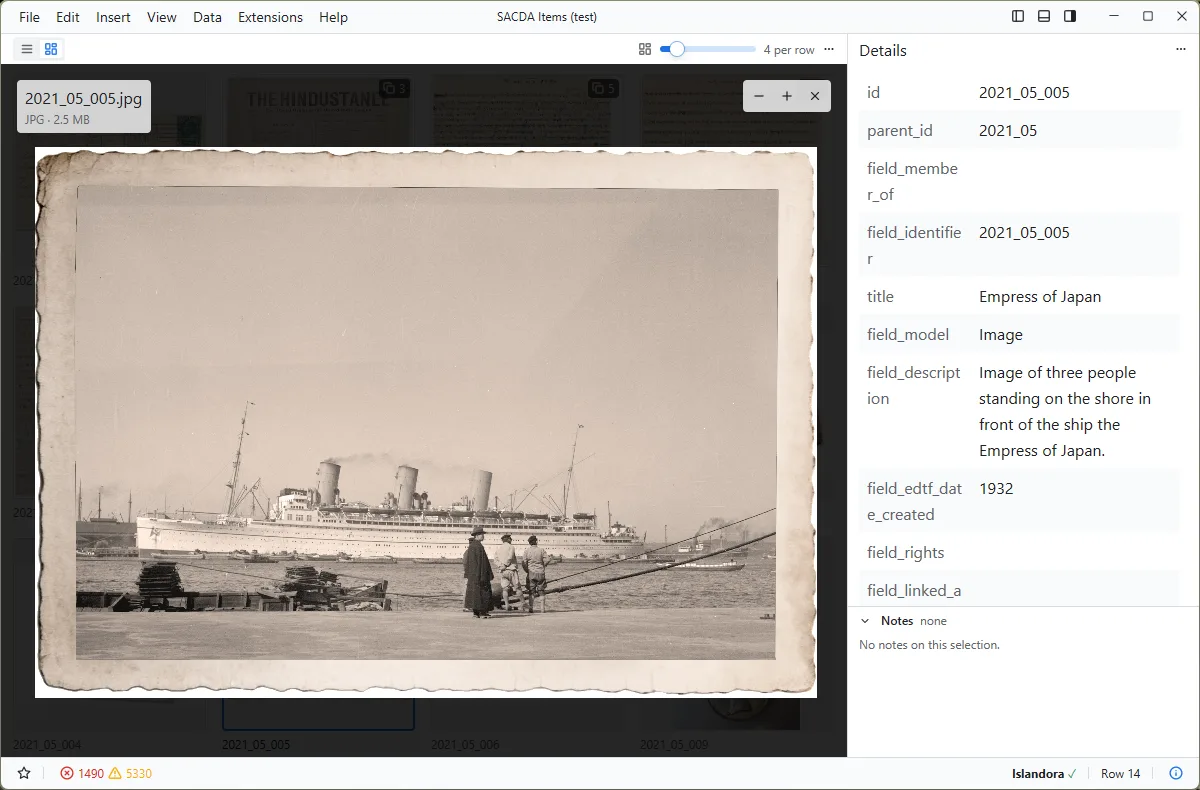Viewport: 1200px width, 790px height.
Task: Open the View menu
Action: (x=161, y=17)
